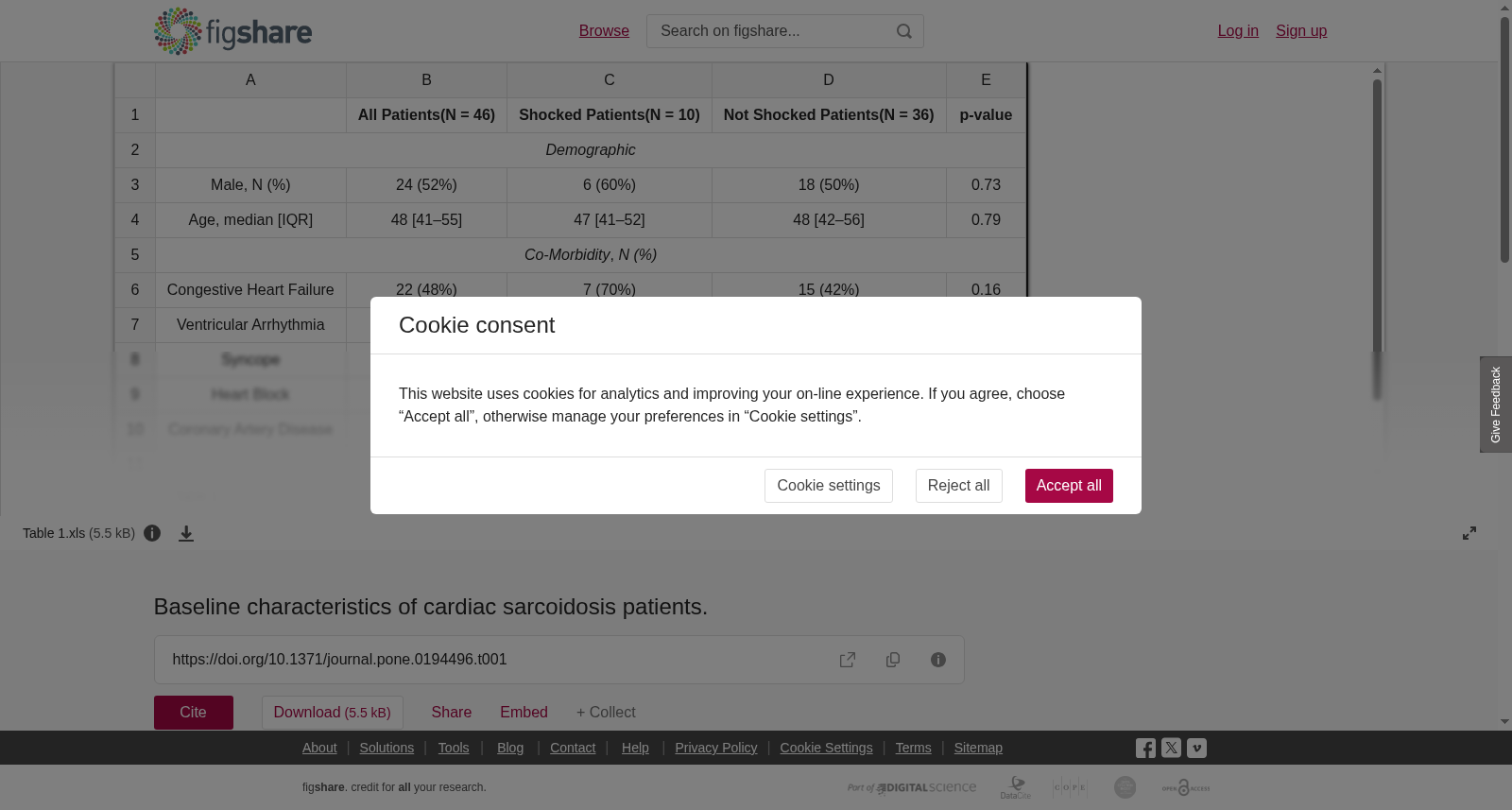Download Table 1.xls via arrow icon
The height and width of the screenshot is (810, 1512).
click(x=186, y=533)
